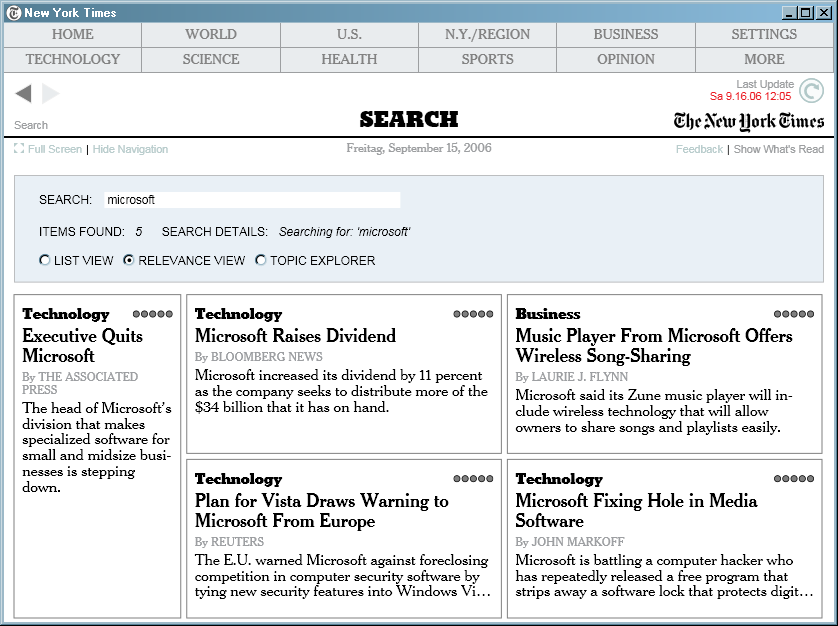
Task: Select the Relevance View radio button
Action: click(x=128, y=260)
